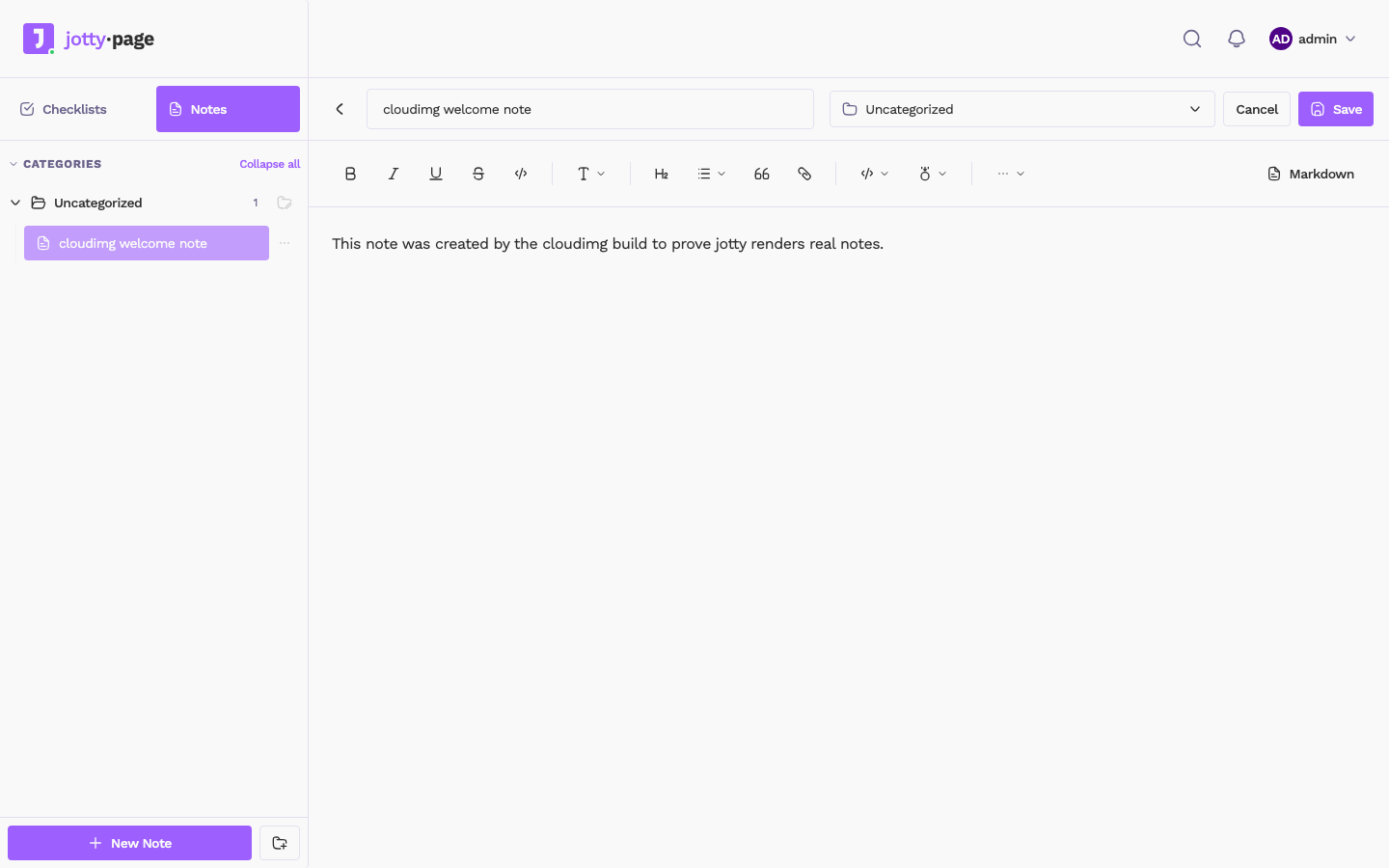The height and width of the screenshot is (868, 1389).
Task: Collapse the Uncategorized folder chevron
Action: [x=15, y=203]
